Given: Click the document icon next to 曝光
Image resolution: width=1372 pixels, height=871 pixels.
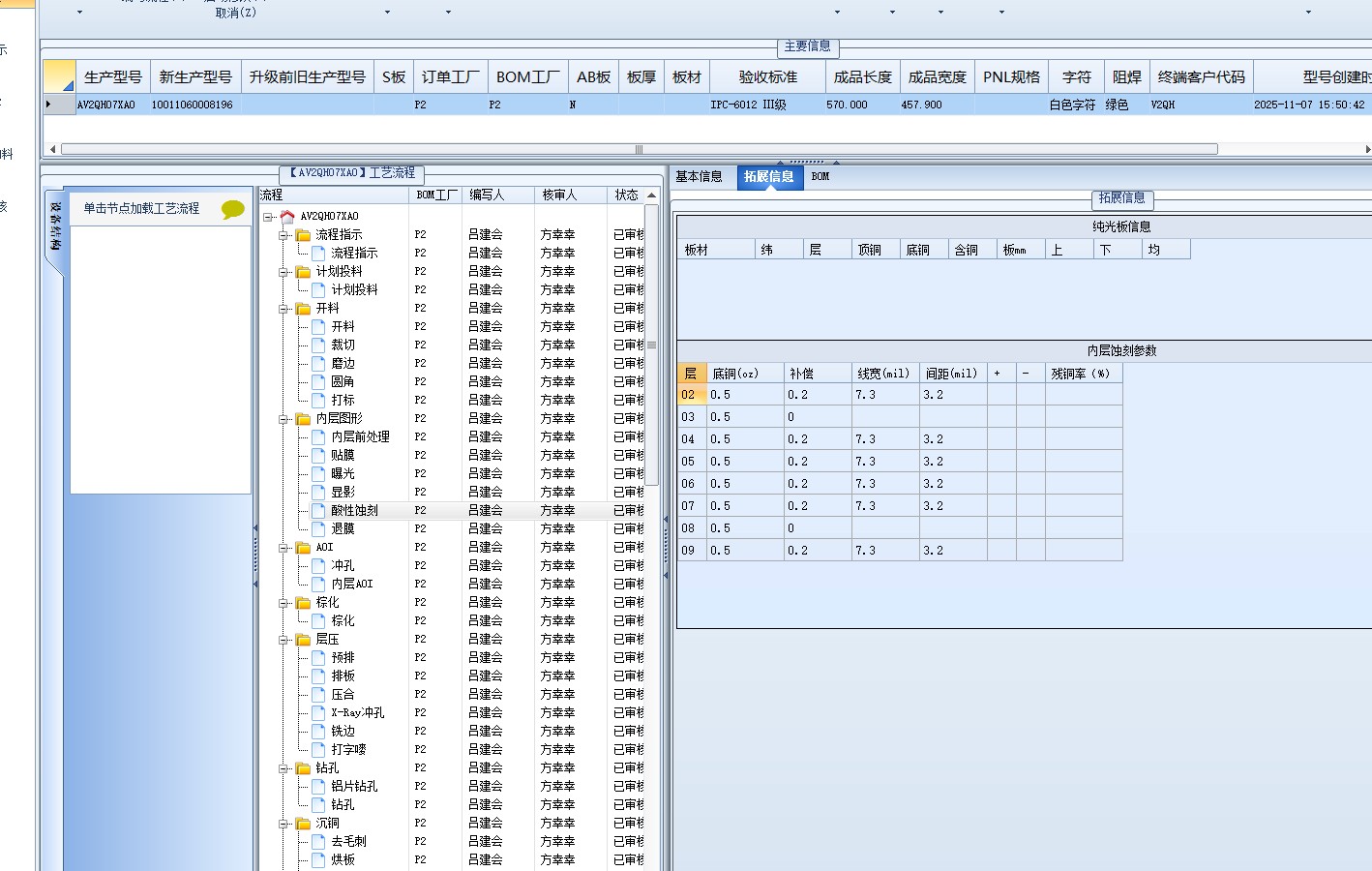Looking at the screenshot, I should (x=318, y=473).
